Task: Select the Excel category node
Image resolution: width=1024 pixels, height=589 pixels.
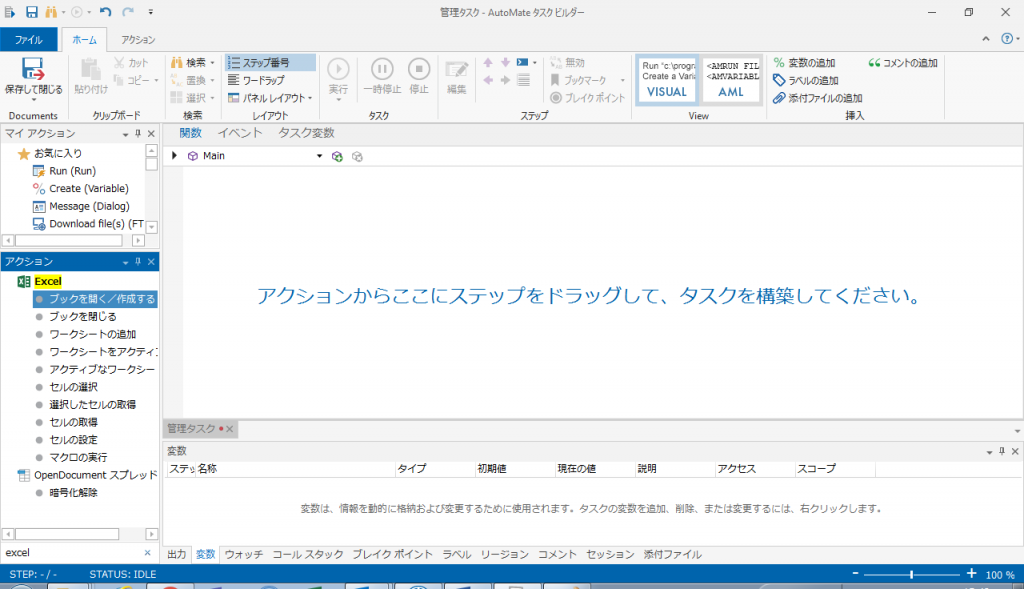Action: pyautogui.click(x=48, y=281)
